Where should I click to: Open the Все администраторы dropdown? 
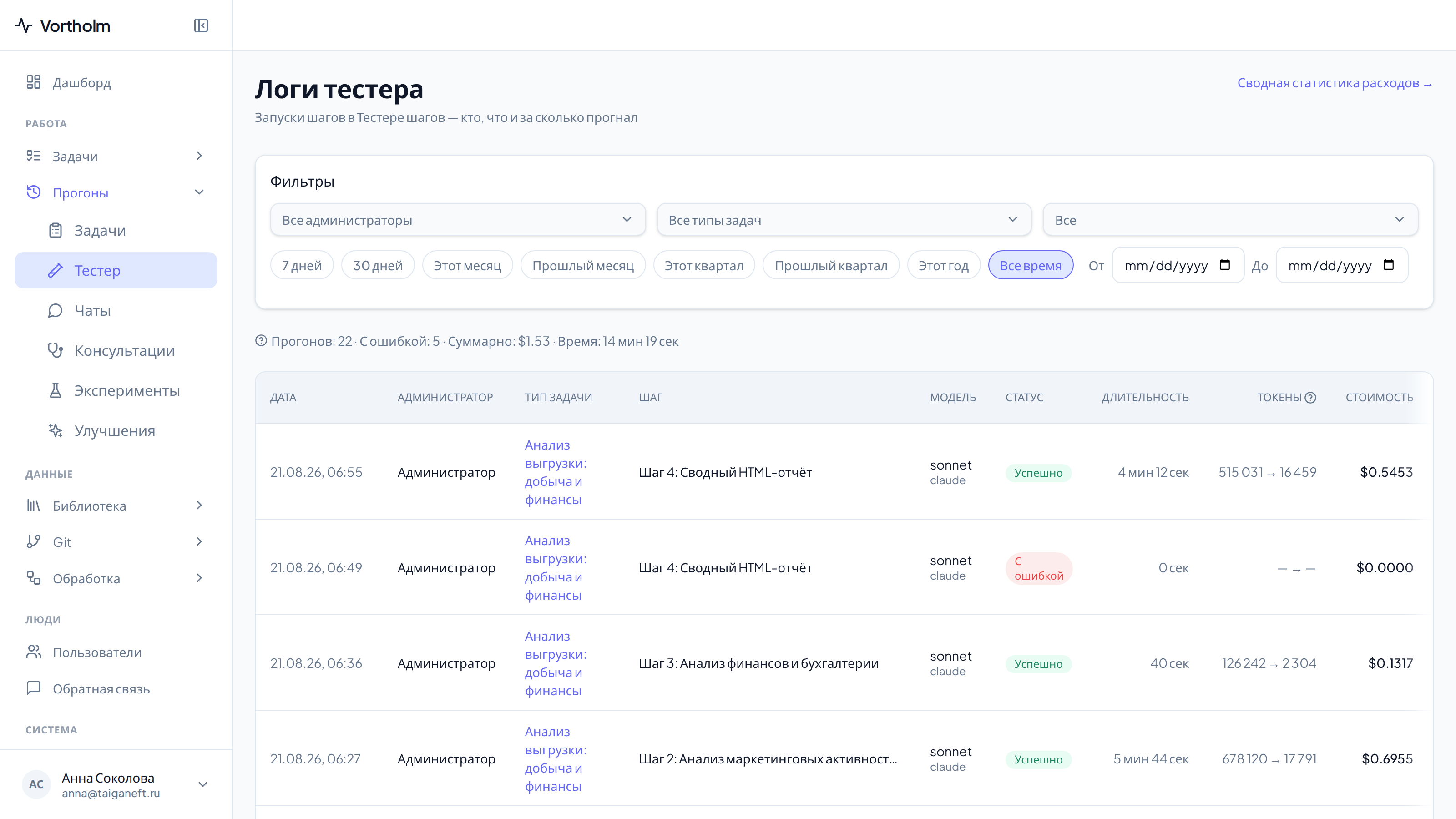458,220
